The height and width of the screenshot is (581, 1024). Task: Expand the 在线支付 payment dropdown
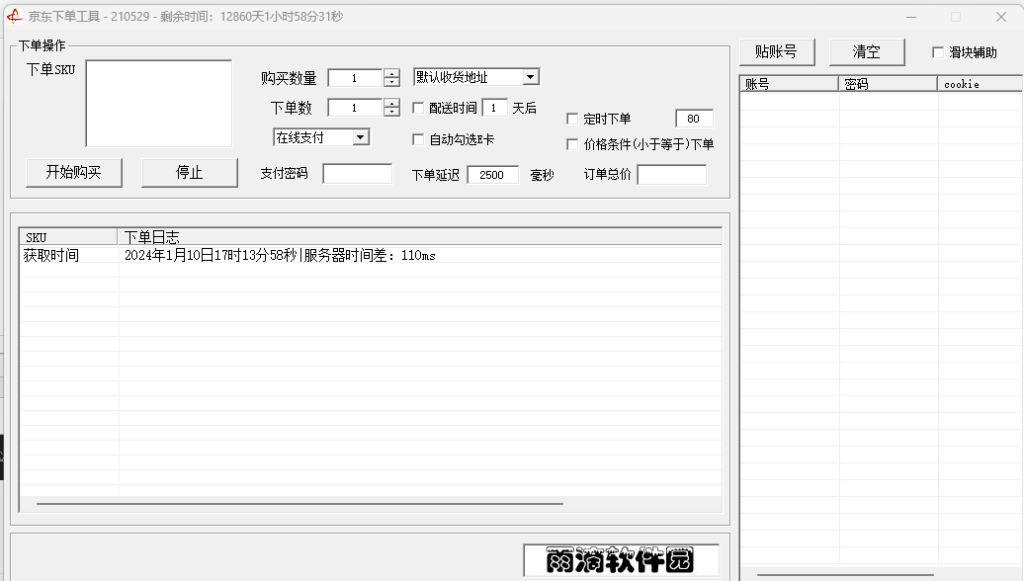pyautogui.click(x=361, y=137)
